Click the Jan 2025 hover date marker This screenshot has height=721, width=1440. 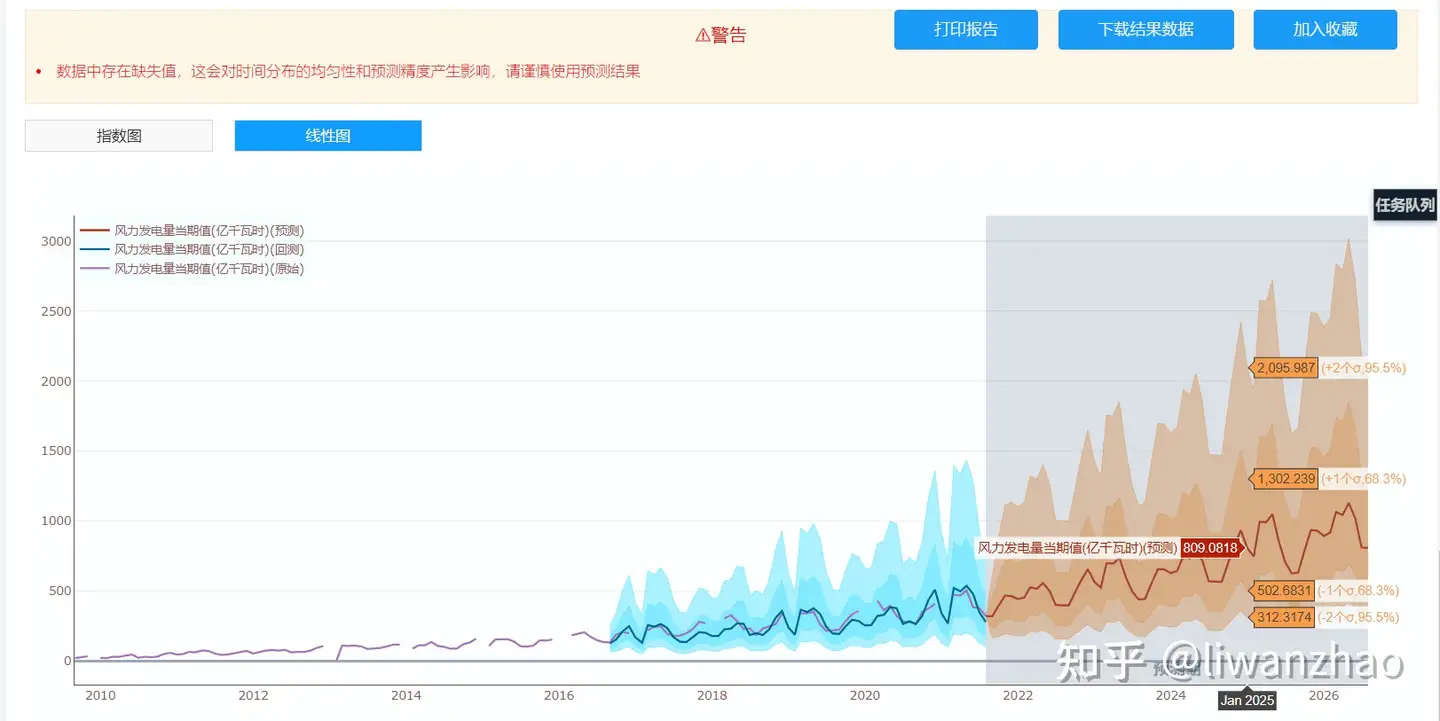point(1247,700)
